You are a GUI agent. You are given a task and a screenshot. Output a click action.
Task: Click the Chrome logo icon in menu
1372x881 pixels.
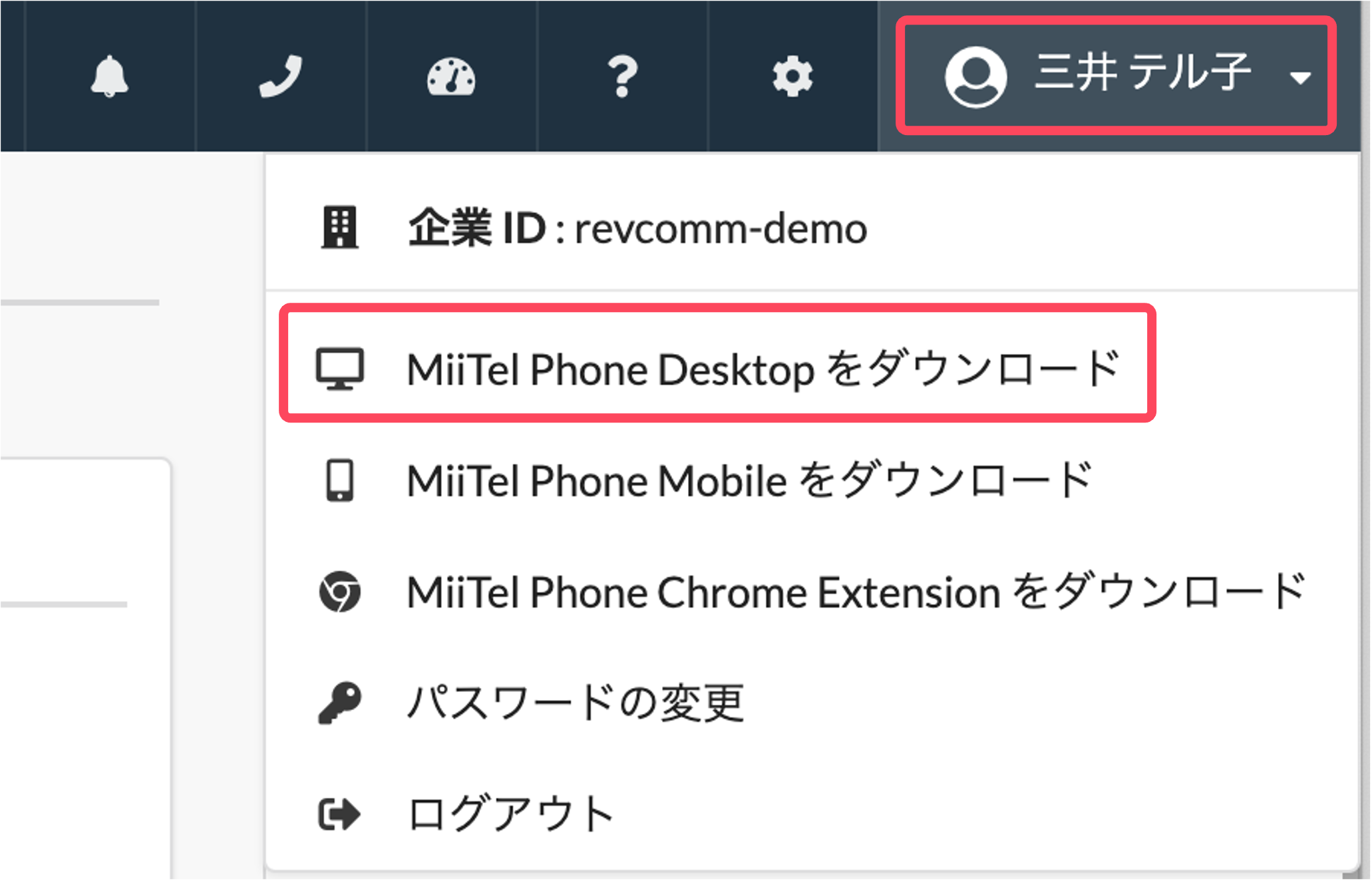[340, 592]
